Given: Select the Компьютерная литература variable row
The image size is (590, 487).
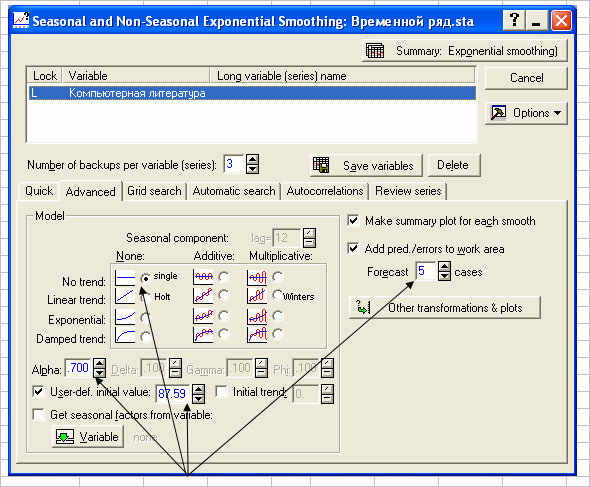Looking at the screenshot, I should [252, 93].
